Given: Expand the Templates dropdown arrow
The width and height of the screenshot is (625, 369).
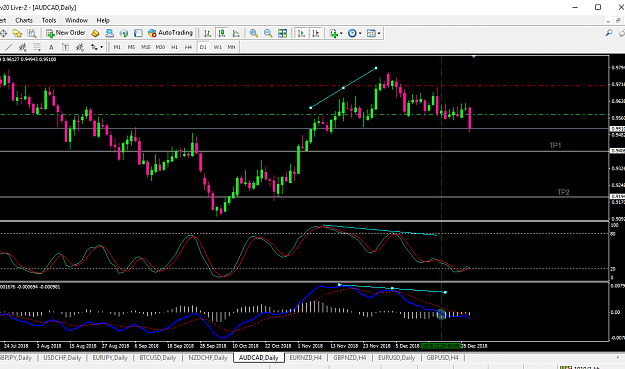Looking at the screenshot, I should click(x=379, y=33).
